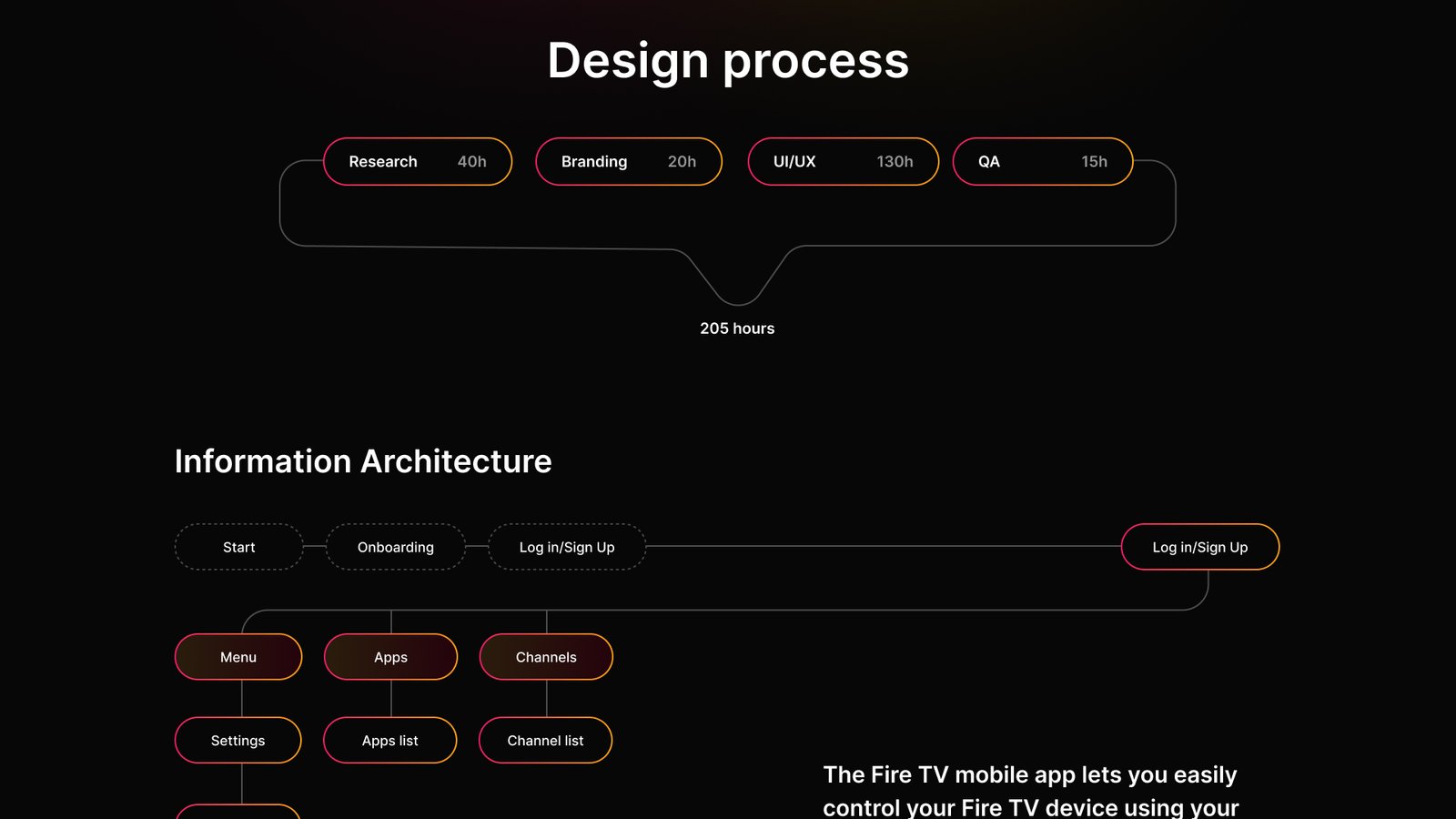
Task: Click the Channel list node
Action: coord(546,741)
